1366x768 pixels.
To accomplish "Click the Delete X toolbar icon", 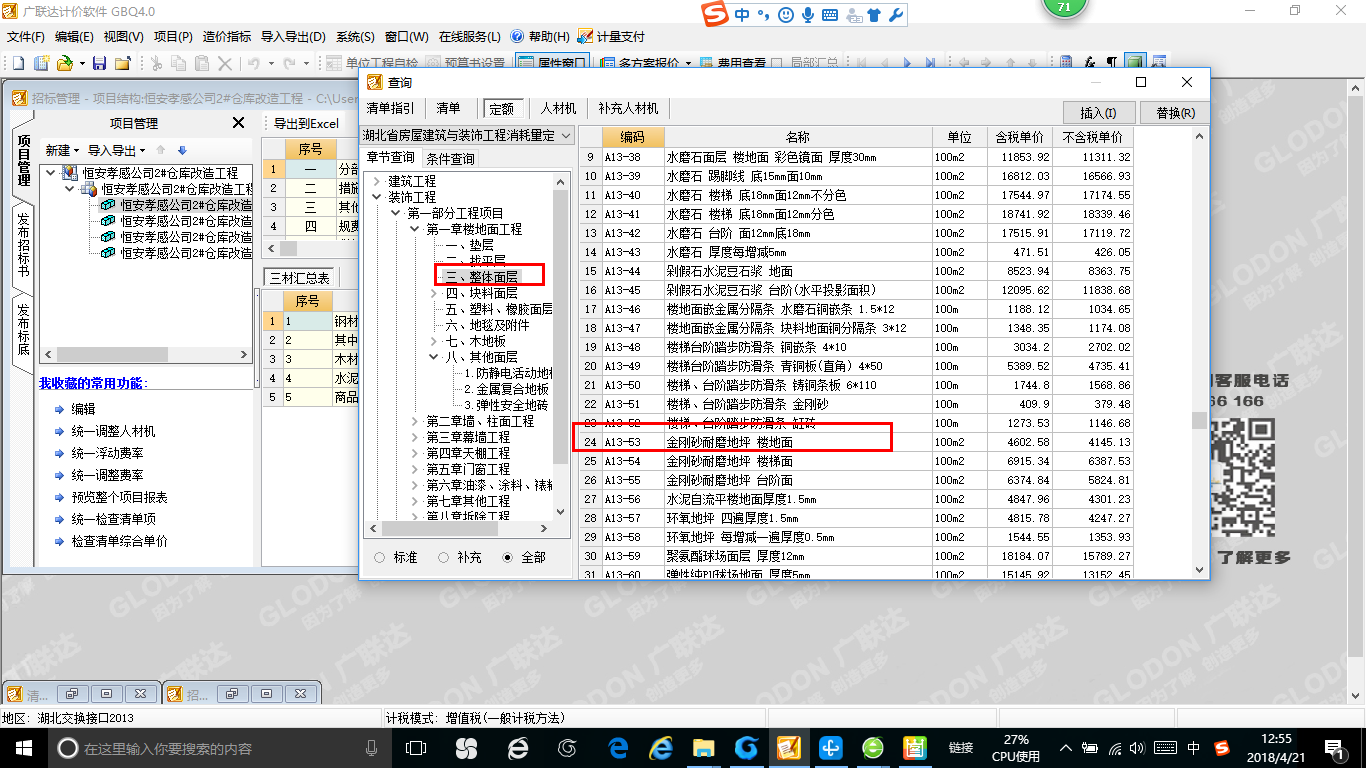I will click(x=225, y=63).
